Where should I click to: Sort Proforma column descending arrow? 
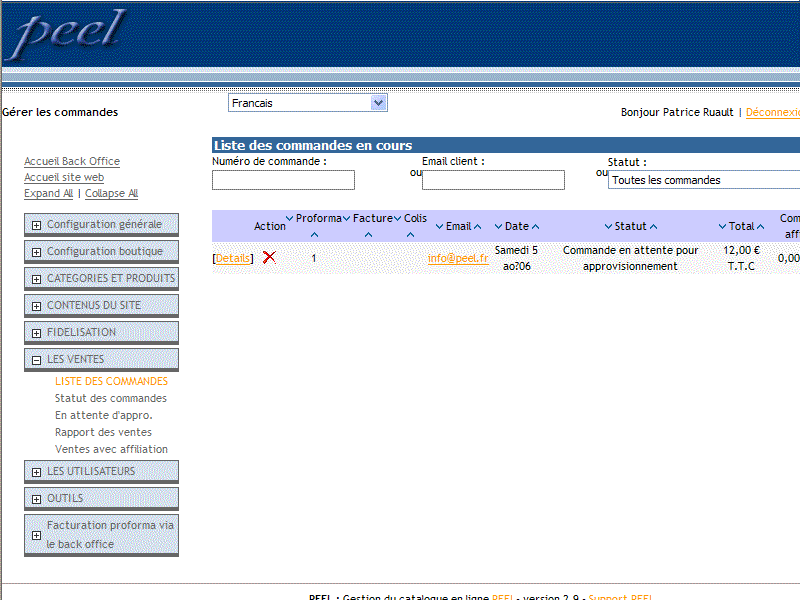coord(289,218)
